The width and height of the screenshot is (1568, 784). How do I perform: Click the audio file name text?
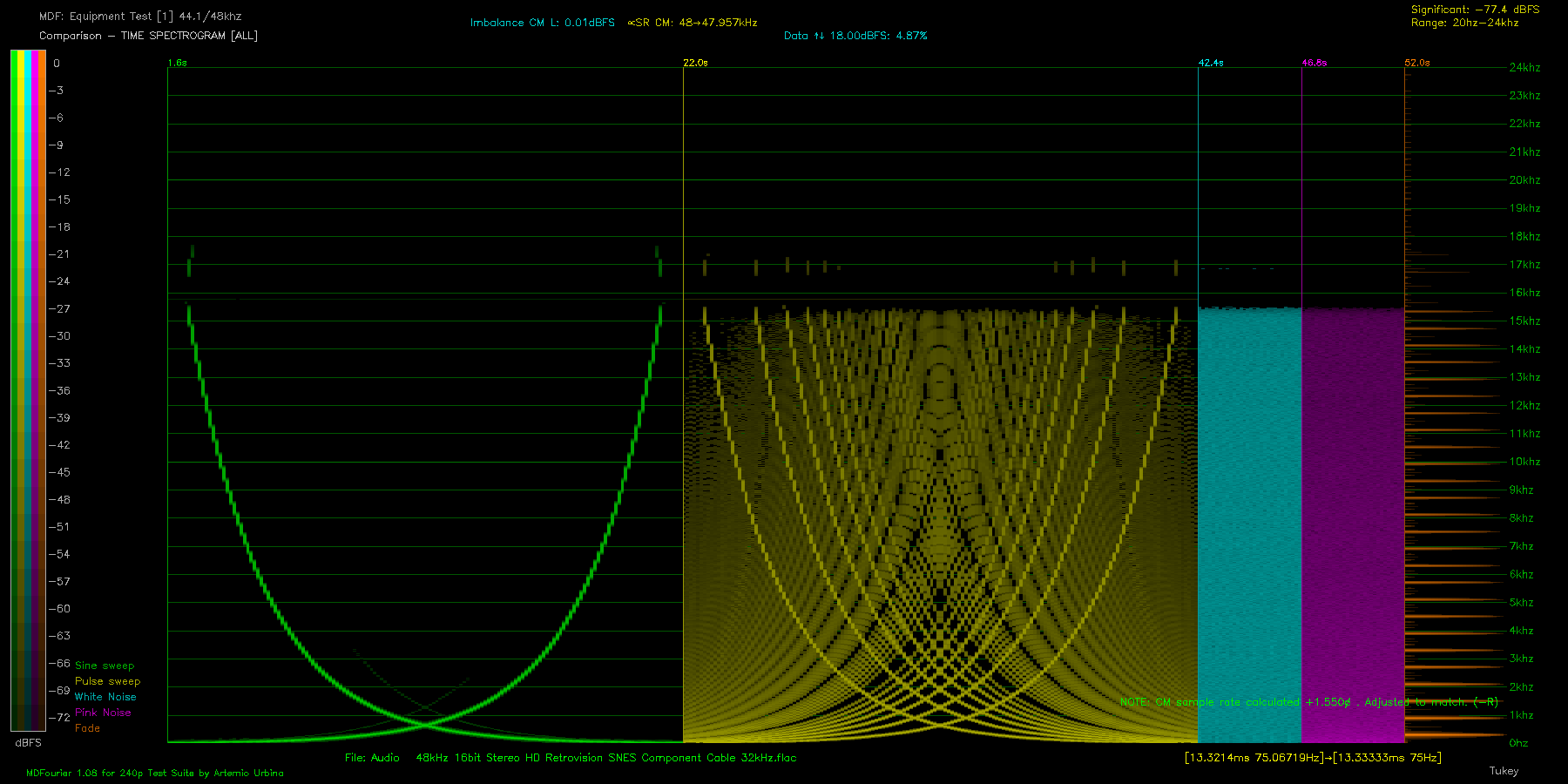(571, 758)
